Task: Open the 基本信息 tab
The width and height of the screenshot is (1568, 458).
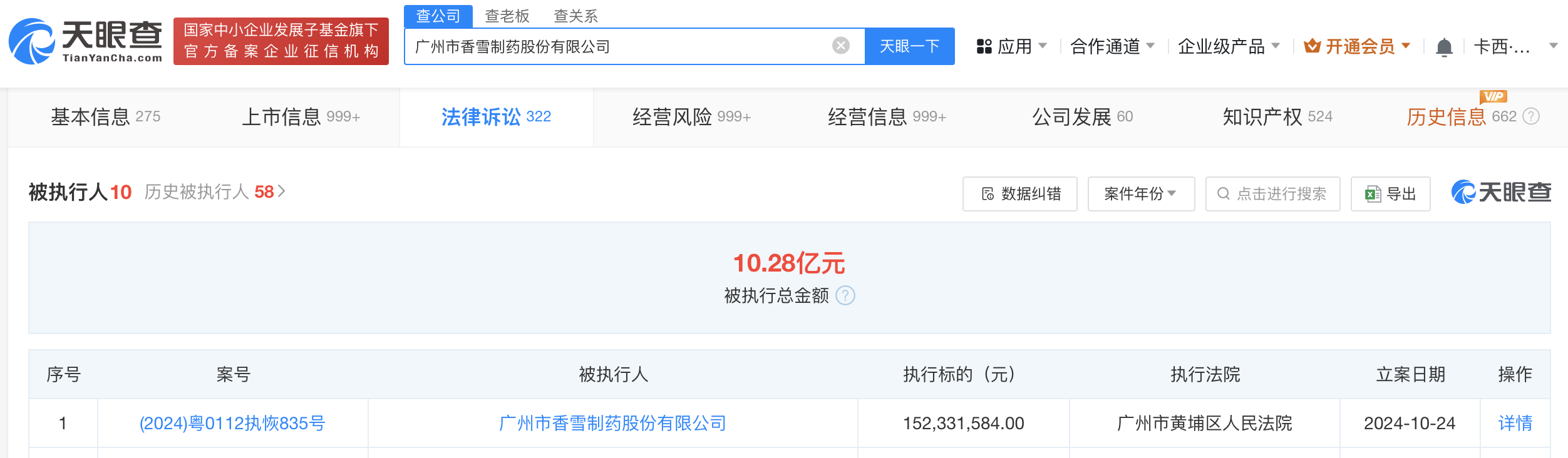Action: click(x=105, y=117)
